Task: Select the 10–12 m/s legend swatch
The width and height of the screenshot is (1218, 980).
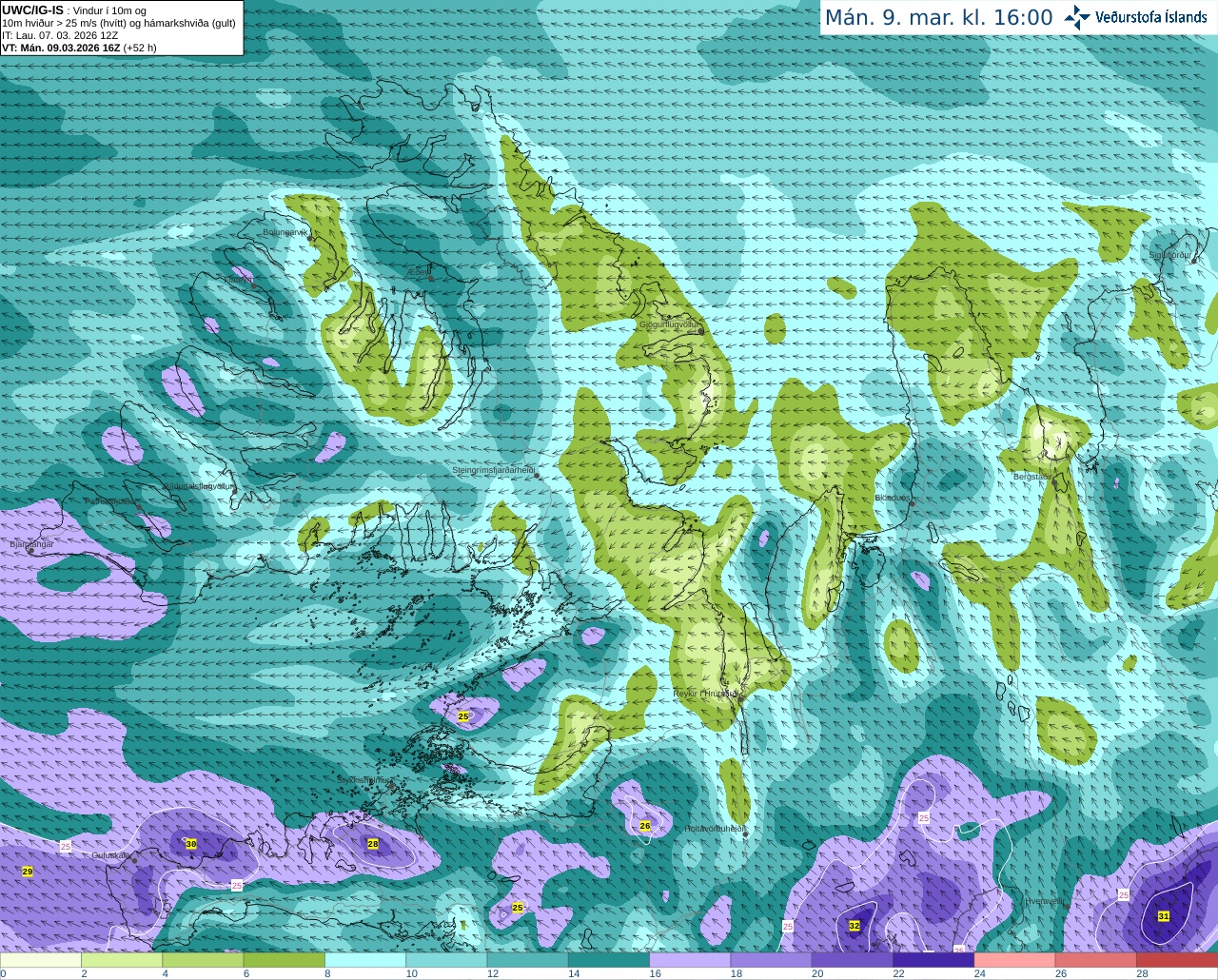Action: pyautogui.click(x=446, y=960)
